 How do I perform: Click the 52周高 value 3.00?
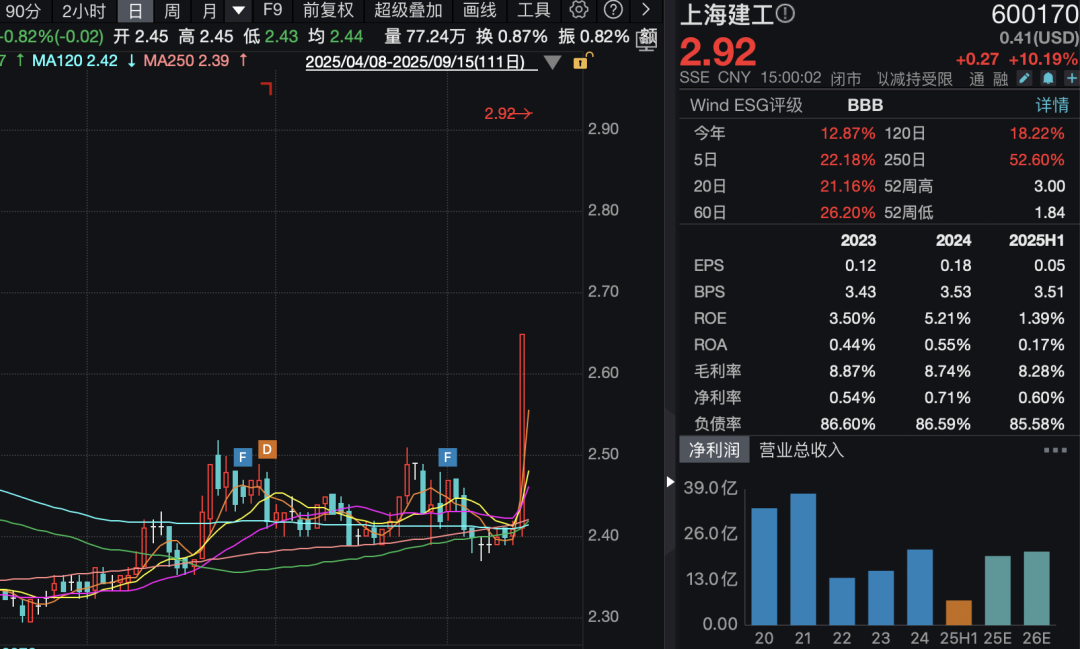[1049, 186]
